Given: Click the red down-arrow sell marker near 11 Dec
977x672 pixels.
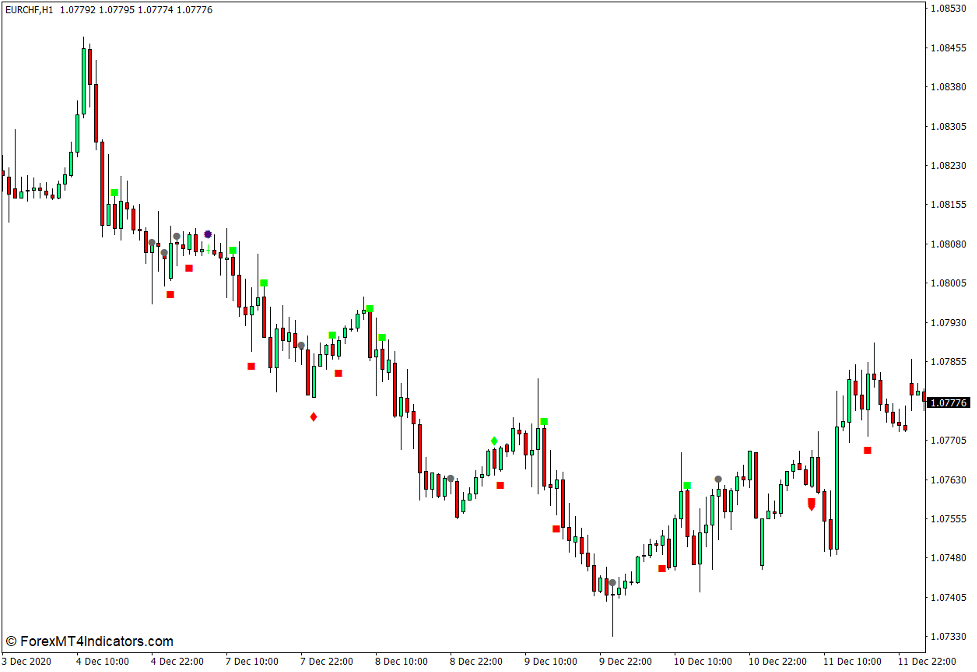Looking at the screenshot, I should tap(812, 505).
